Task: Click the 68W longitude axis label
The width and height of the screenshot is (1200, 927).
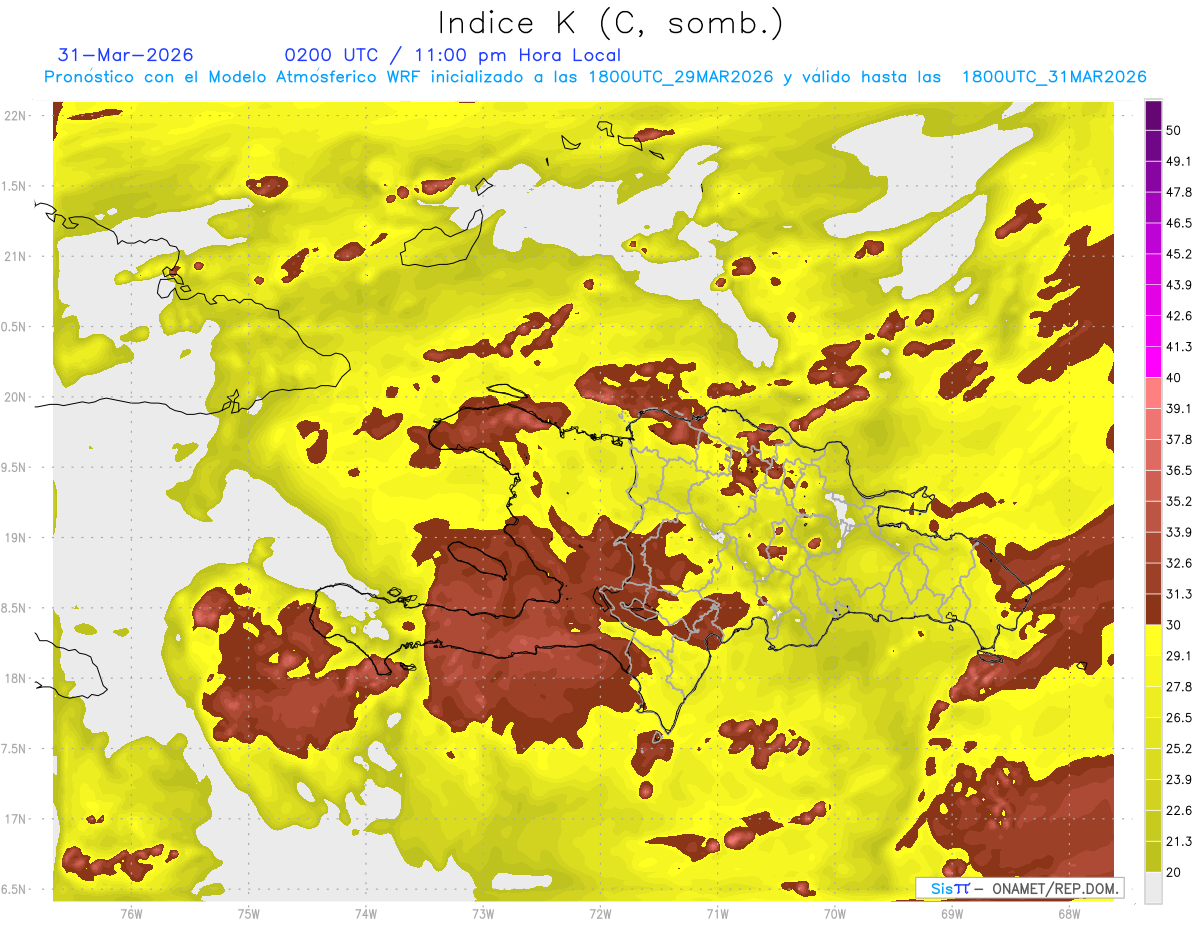Action: [x=1069, y=913]
